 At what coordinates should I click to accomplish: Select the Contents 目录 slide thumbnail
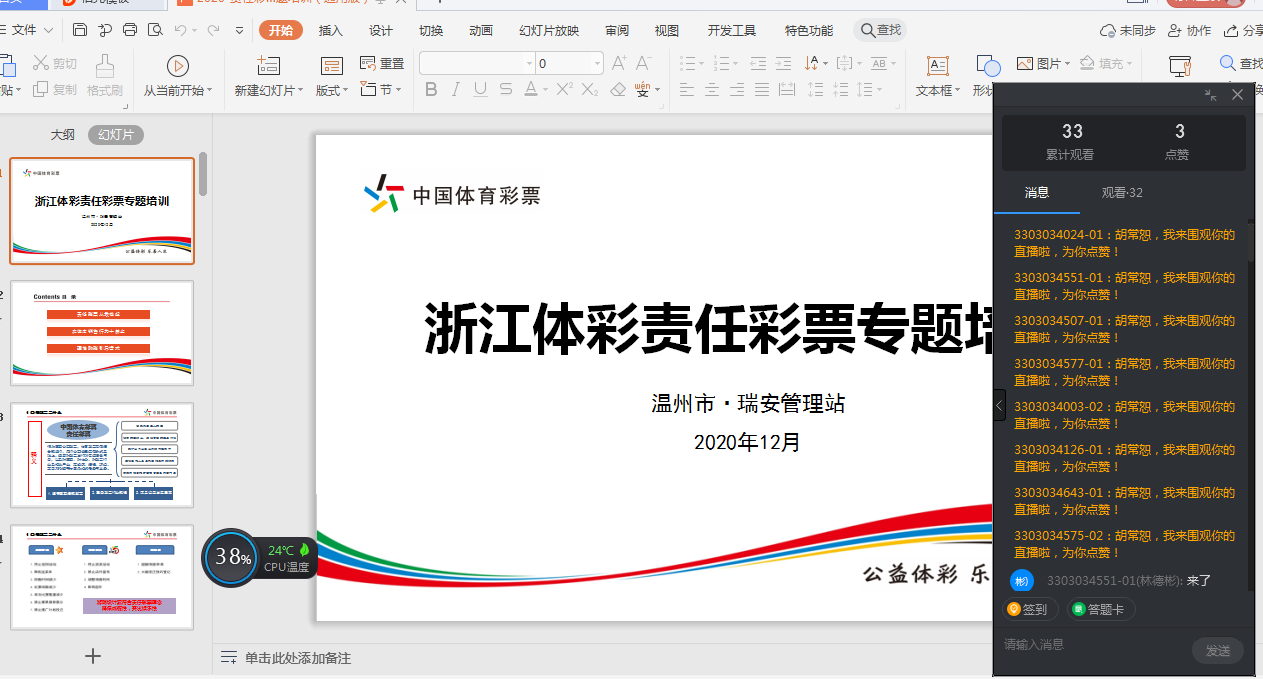102,333
